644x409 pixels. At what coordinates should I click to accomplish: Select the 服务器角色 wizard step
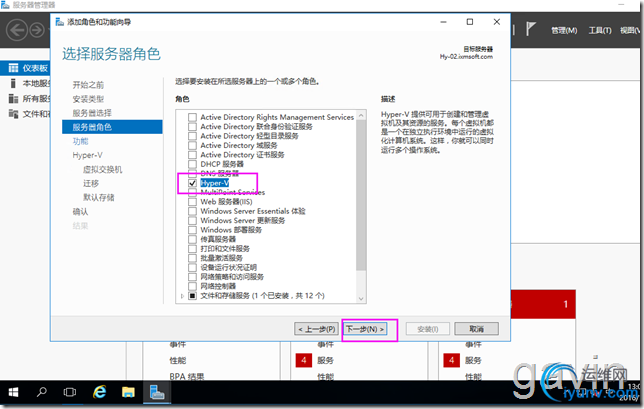112,127
